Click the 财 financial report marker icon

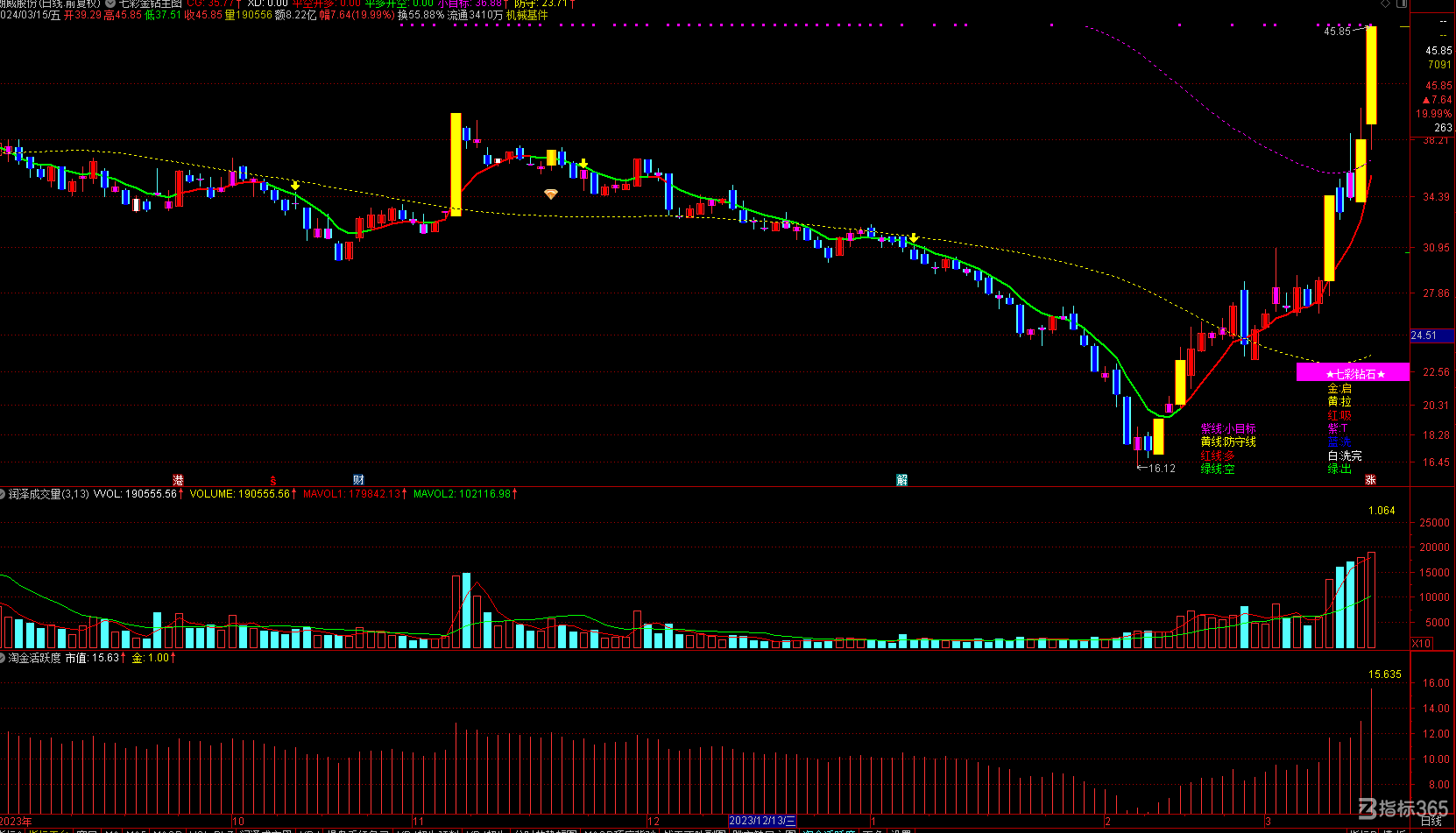pos(358,480)
